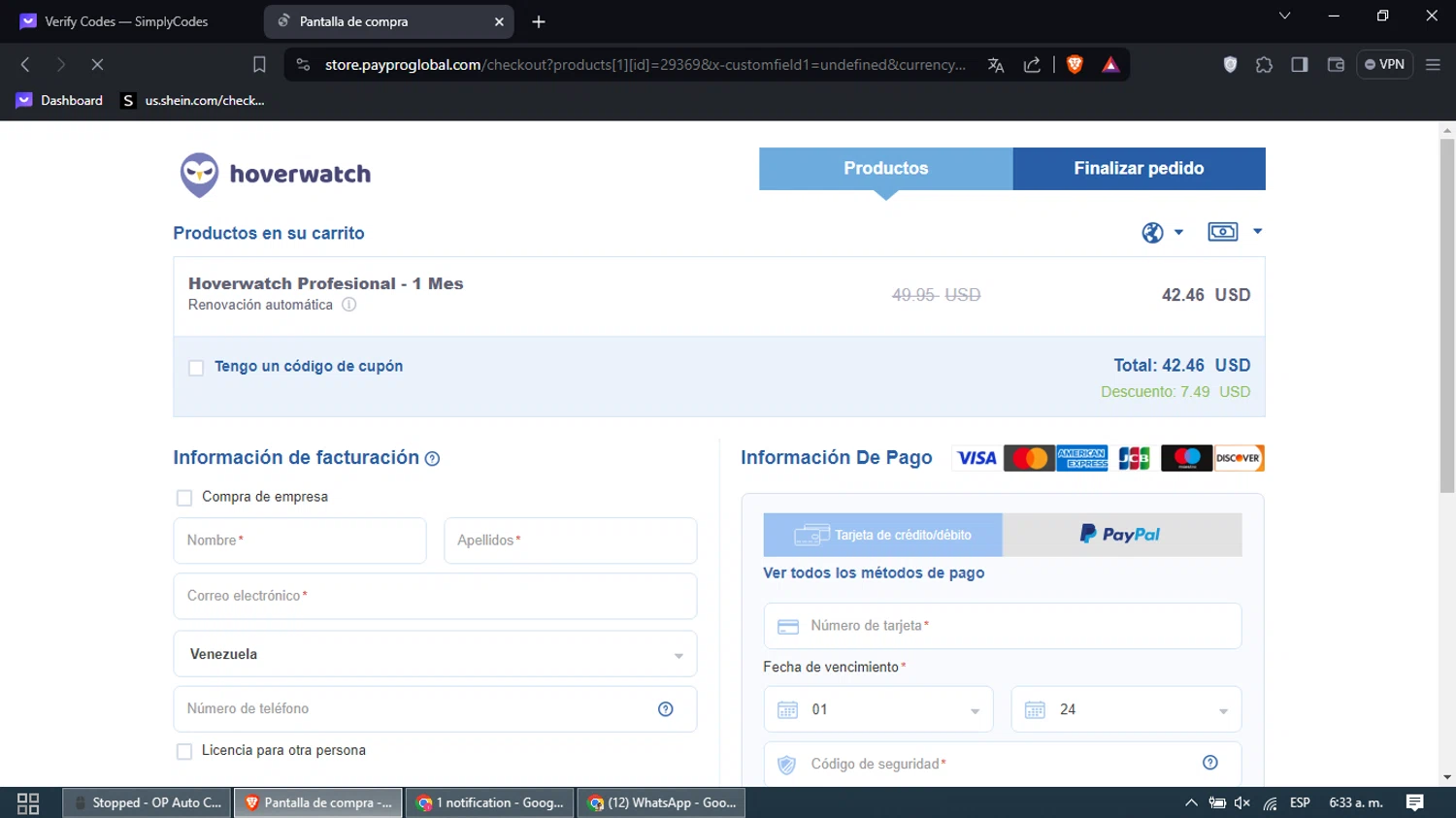The image size is (1456, 818).
Task: Click the Discover card logo
Action: (x=1239, y=458)
